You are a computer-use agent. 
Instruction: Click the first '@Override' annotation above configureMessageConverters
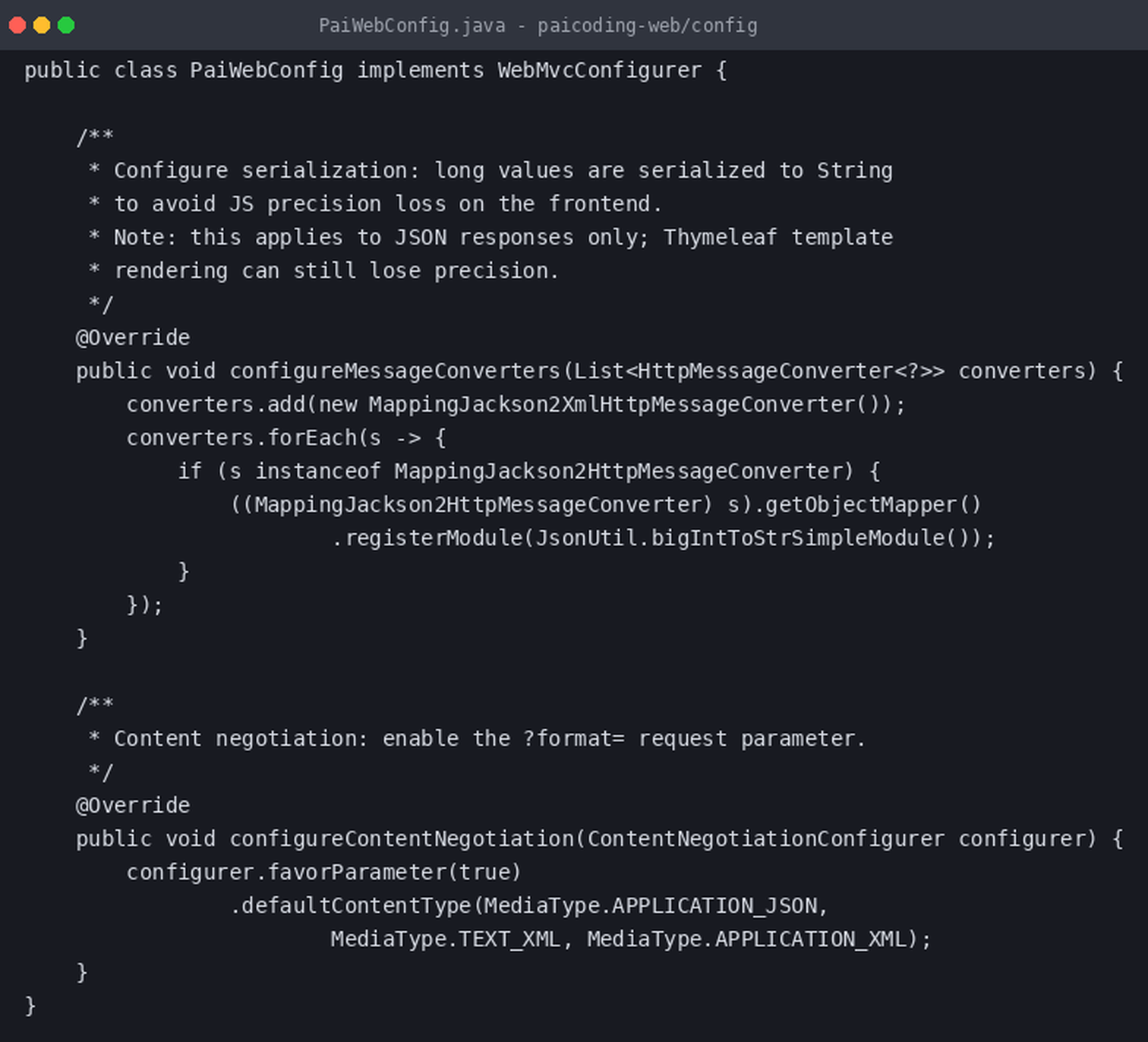pos(133,337)
